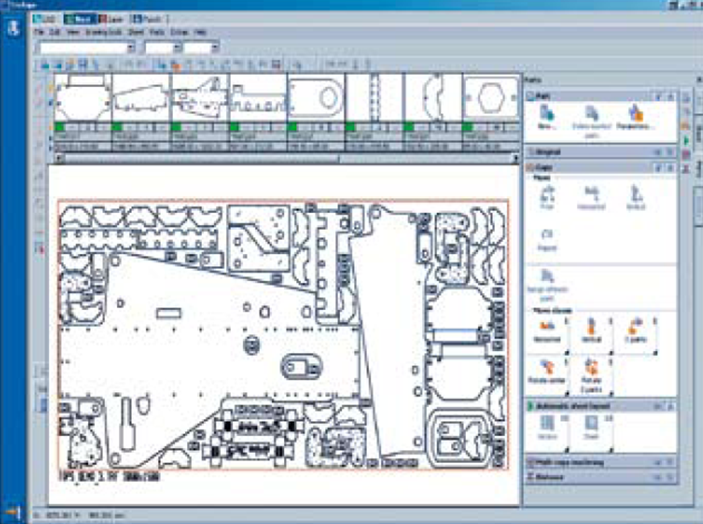Open the first toolbar combo box dropdown
Viewport: 703px width, 524px height.
(x=130, y=47)
